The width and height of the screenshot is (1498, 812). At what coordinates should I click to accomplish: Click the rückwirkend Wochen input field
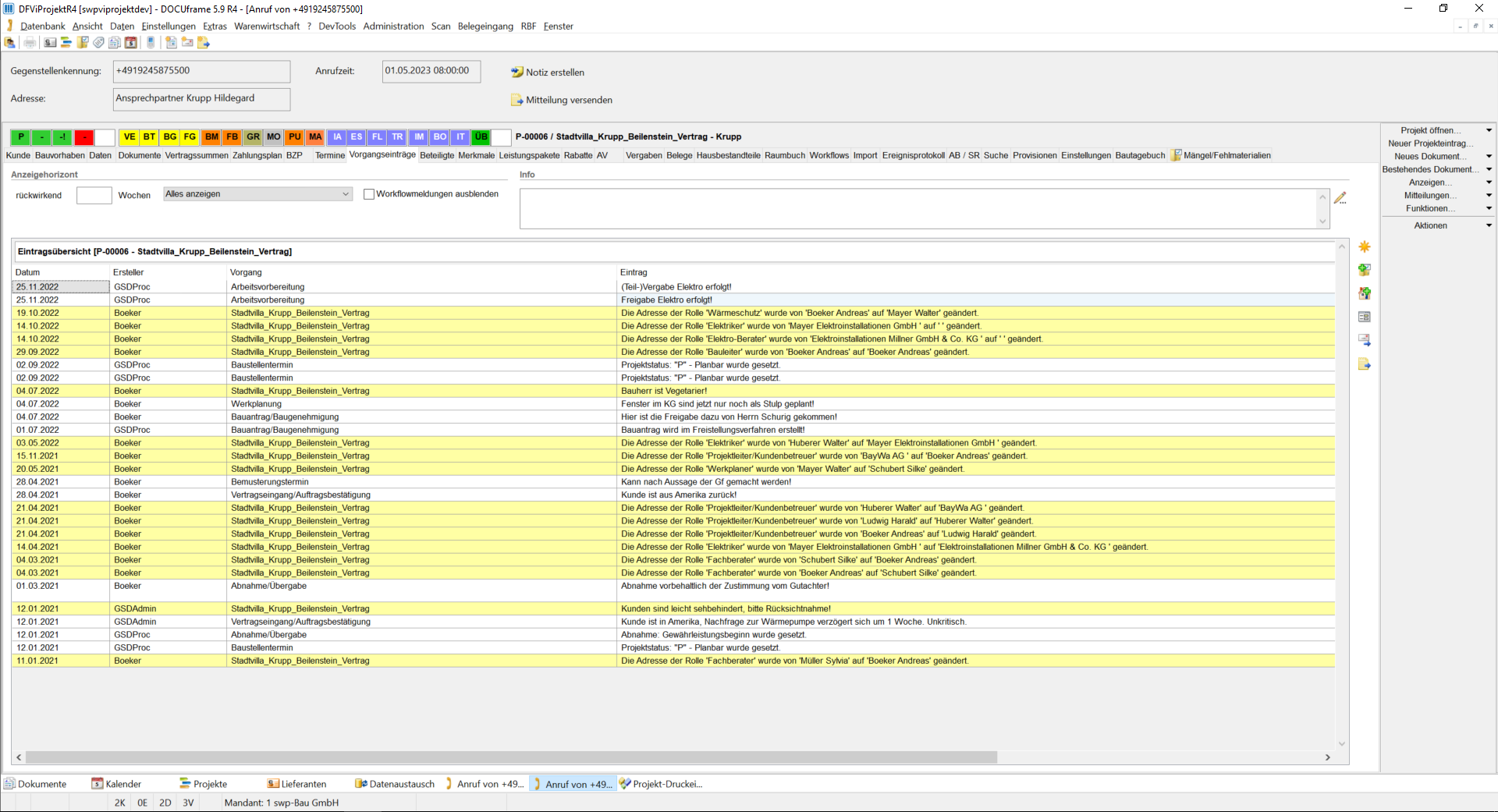94,195
